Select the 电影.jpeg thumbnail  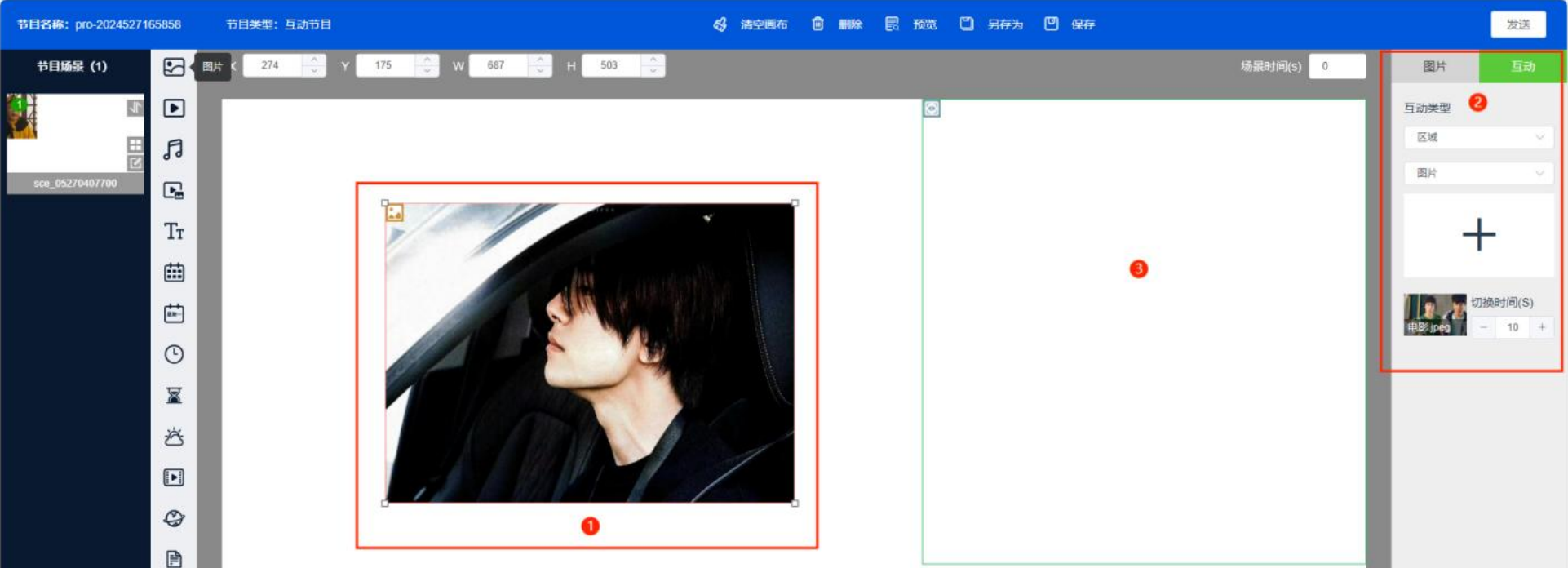[1434, 315]
